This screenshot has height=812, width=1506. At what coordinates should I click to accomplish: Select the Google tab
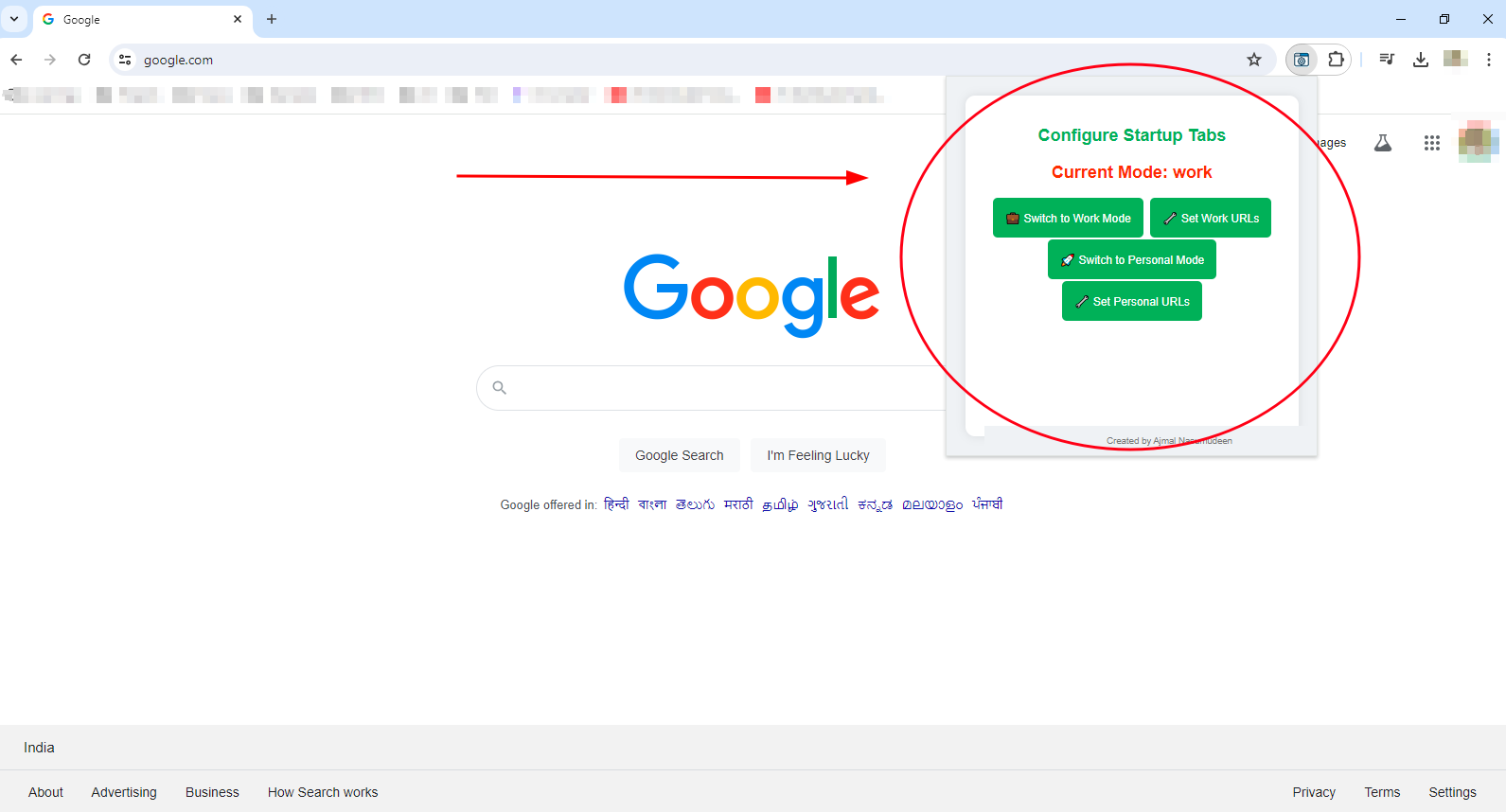click(x=142, y=19)
